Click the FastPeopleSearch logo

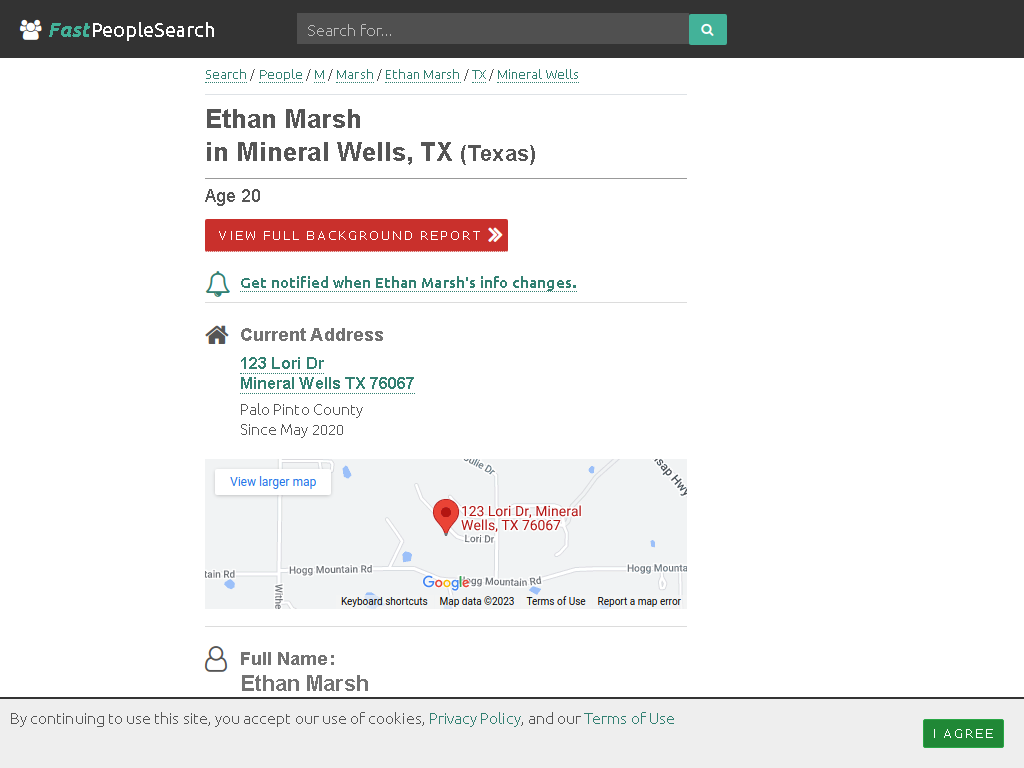118,30
